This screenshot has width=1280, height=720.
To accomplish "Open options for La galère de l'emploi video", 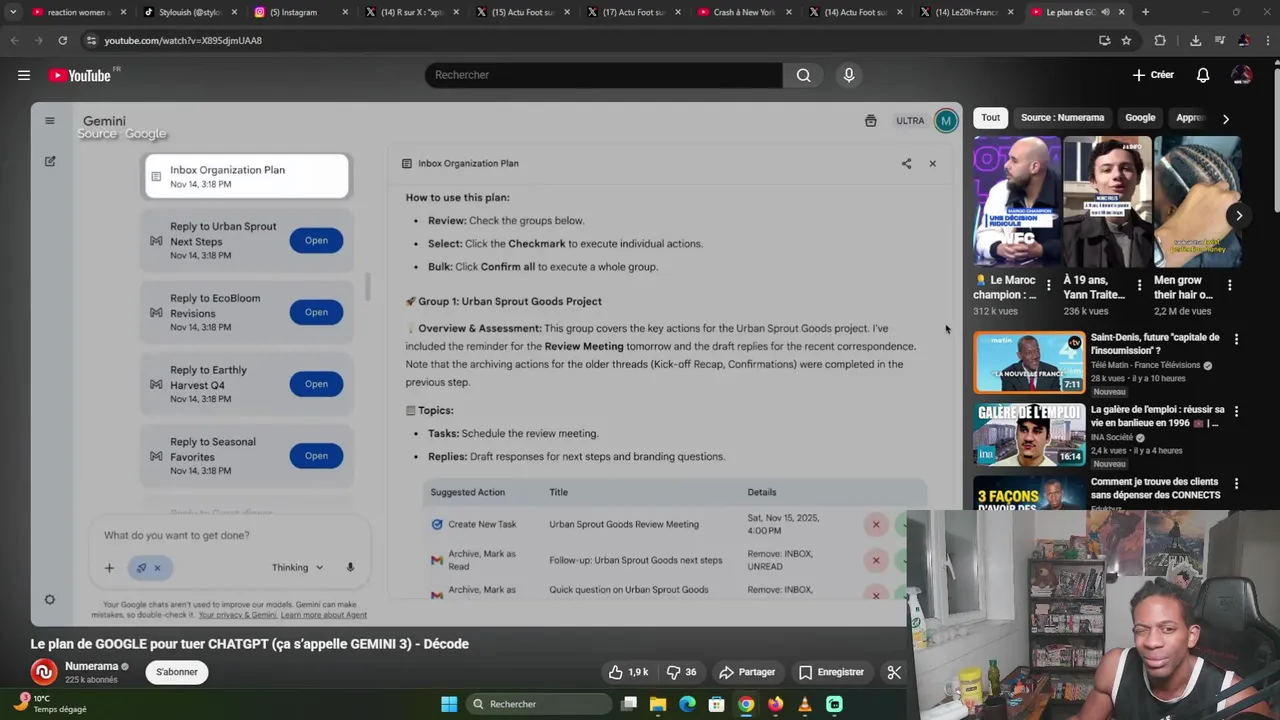I will (1236, 411).
